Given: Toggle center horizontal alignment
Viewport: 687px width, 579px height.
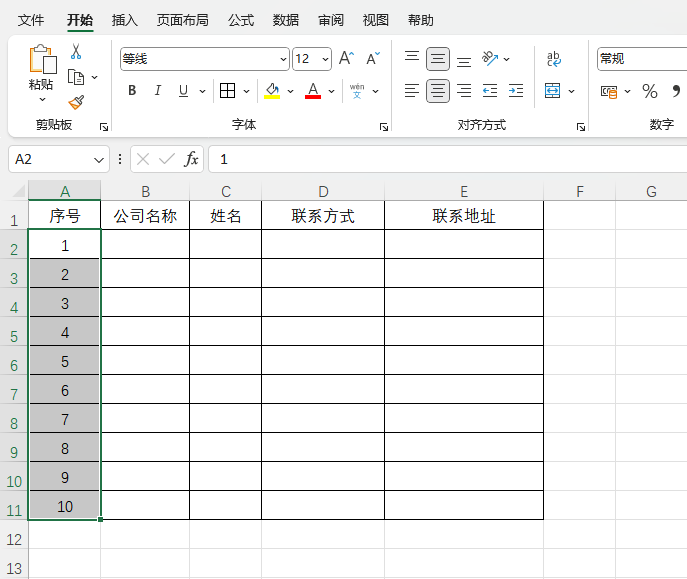Looking at the screenshot, I should click(x=438, y=91).
